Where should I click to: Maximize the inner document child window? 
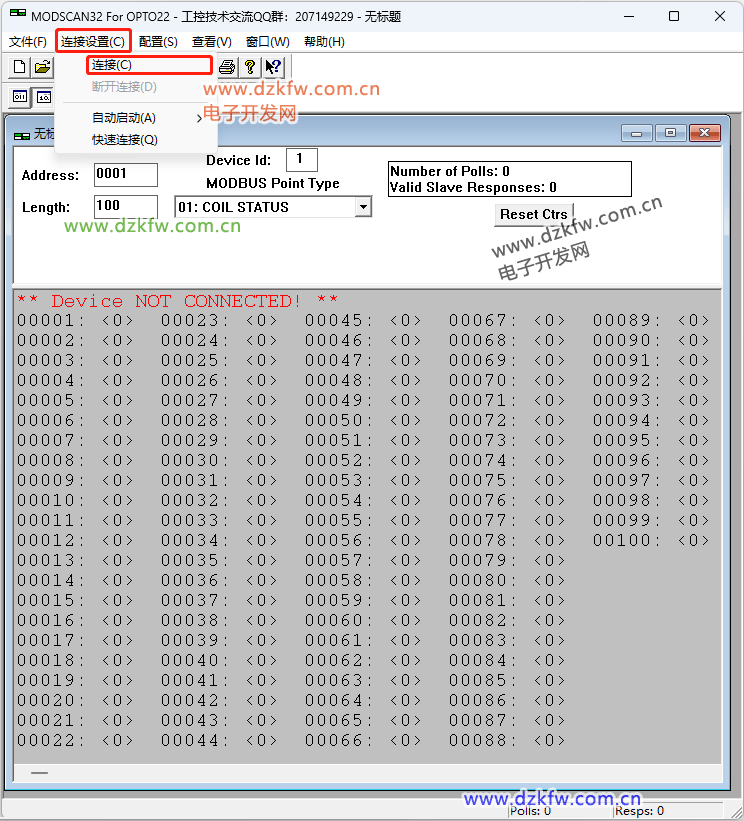(x=670, y=133)
